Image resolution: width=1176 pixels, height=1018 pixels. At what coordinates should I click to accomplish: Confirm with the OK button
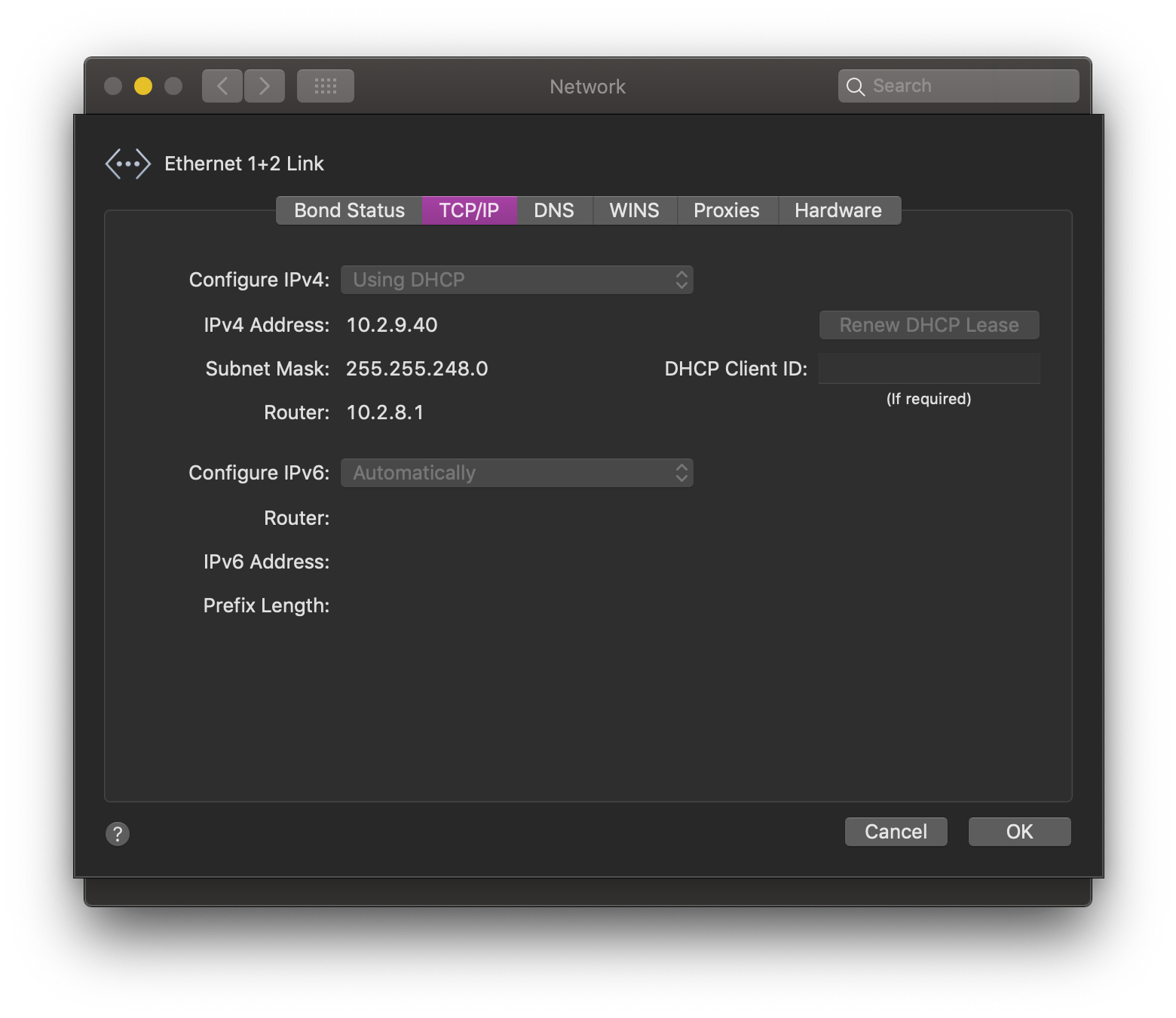pyautogui.click(x=1019, y=832)
